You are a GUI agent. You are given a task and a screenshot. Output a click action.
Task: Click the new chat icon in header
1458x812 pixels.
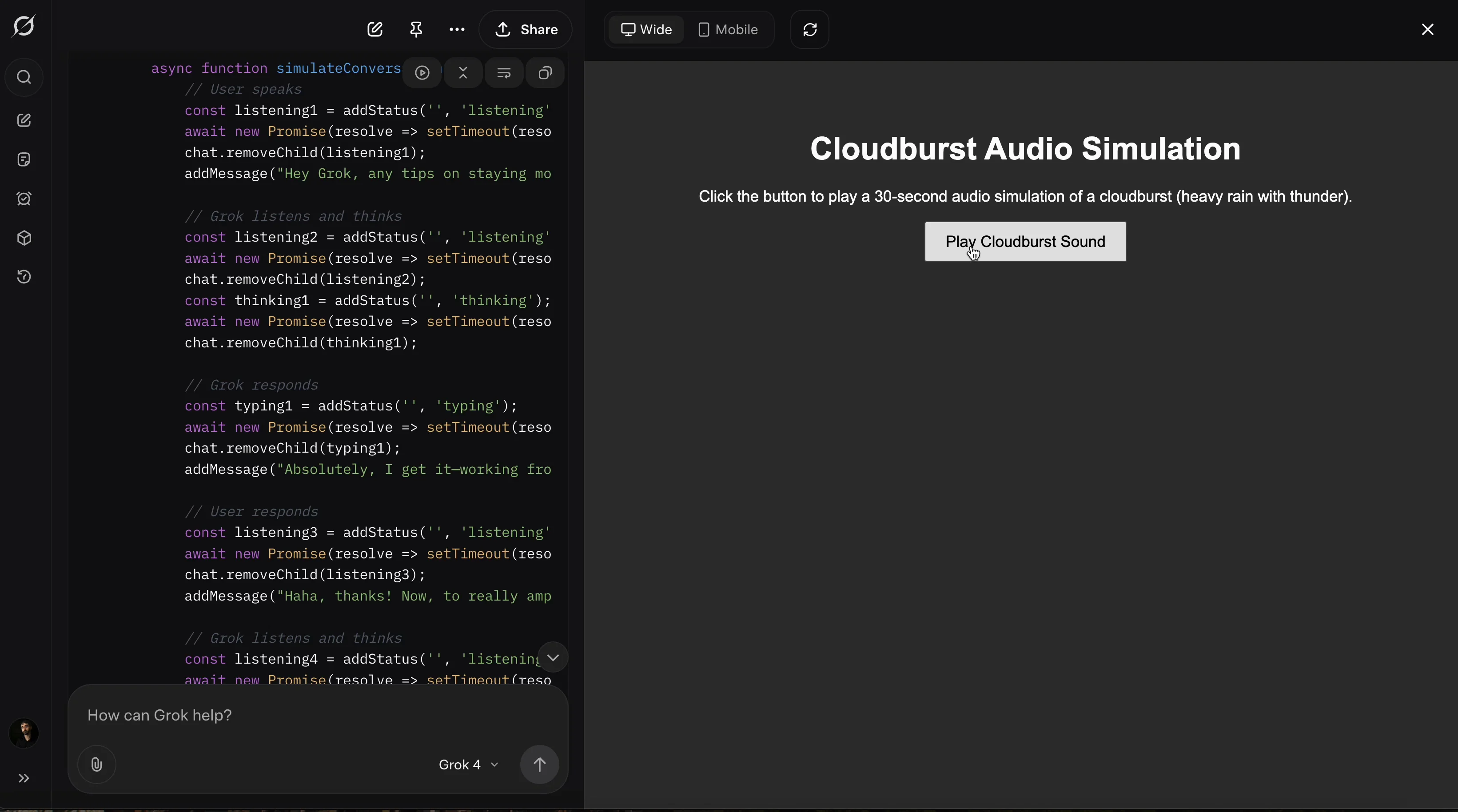pos(375,29)
